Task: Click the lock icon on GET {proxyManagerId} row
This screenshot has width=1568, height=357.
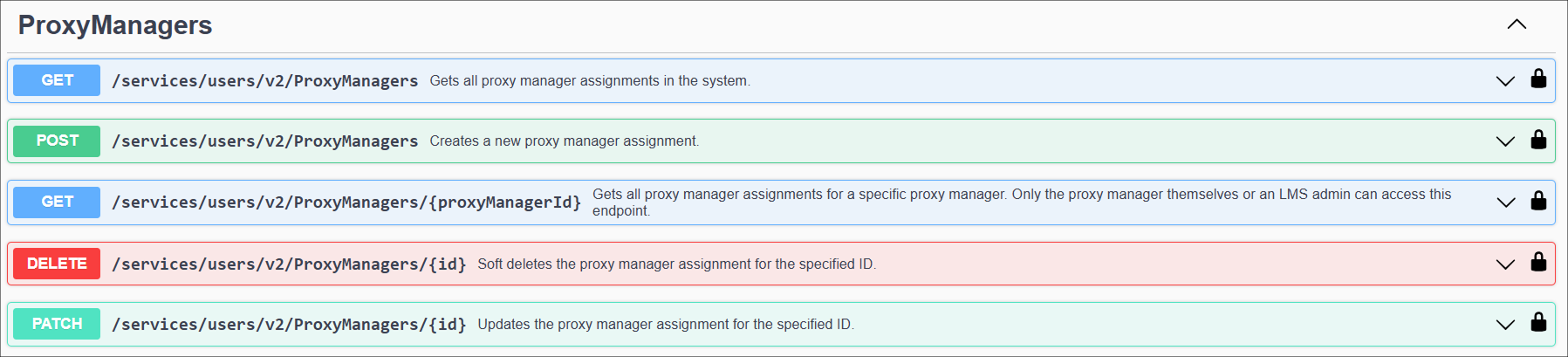Action: [1538, 201]
